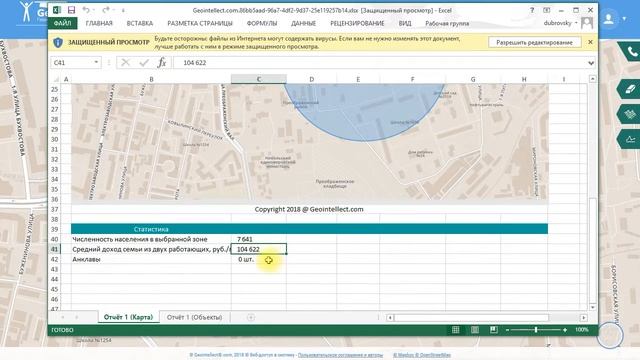Click the Insert Function fx icon

pyautogui.click(x=162, y=62)
